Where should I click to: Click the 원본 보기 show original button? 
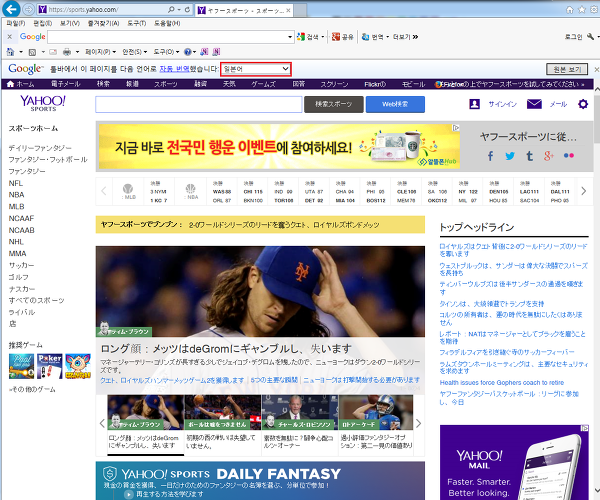coord(567,69)
